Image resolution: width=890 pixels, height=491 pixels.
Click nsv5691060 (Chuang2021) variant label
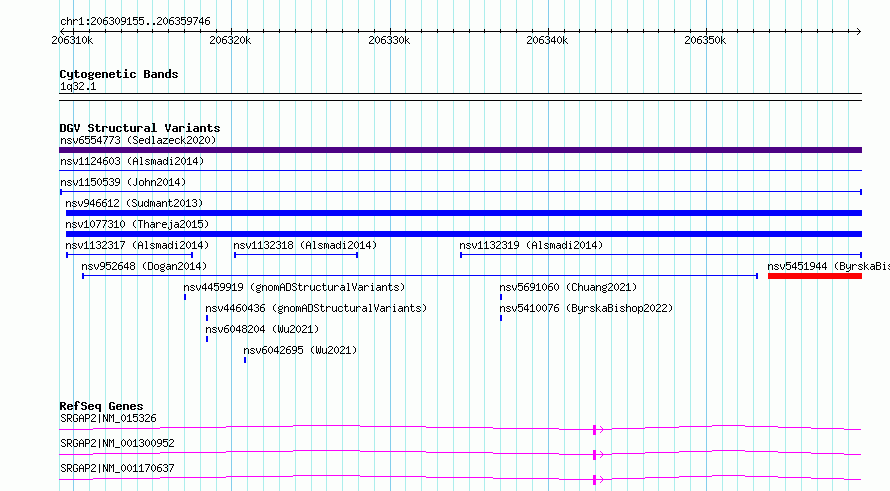pyautogui.click(x=568, y=287)
